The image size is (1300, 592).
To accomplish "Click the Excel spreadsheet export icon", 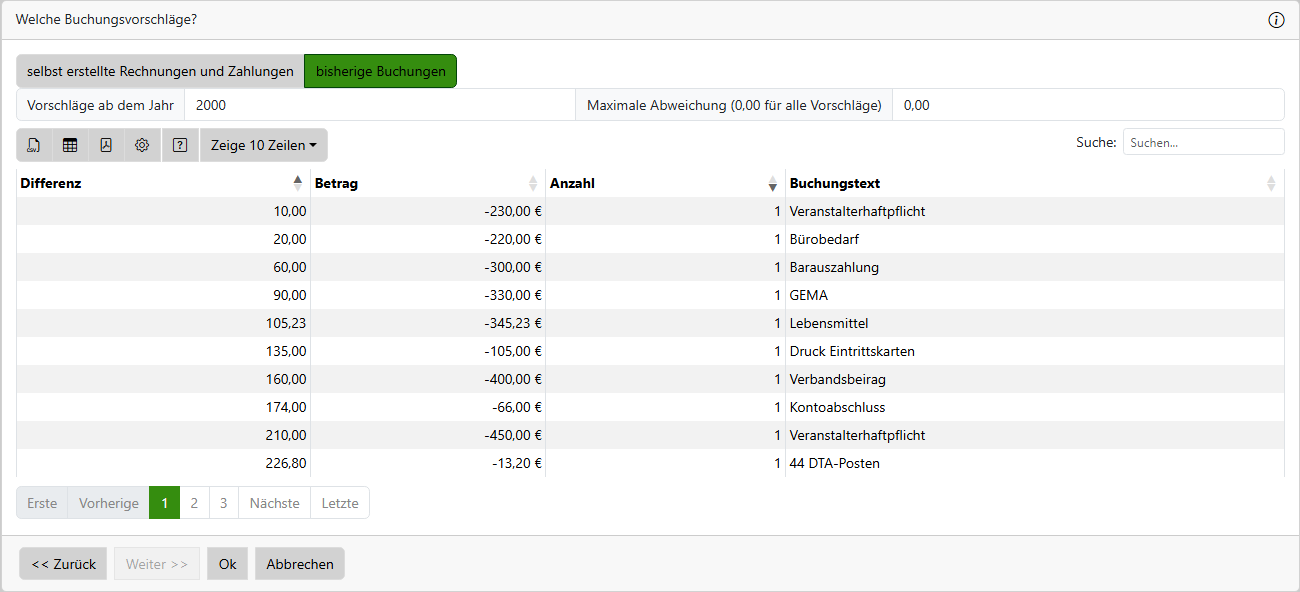I will coord(70,145).
